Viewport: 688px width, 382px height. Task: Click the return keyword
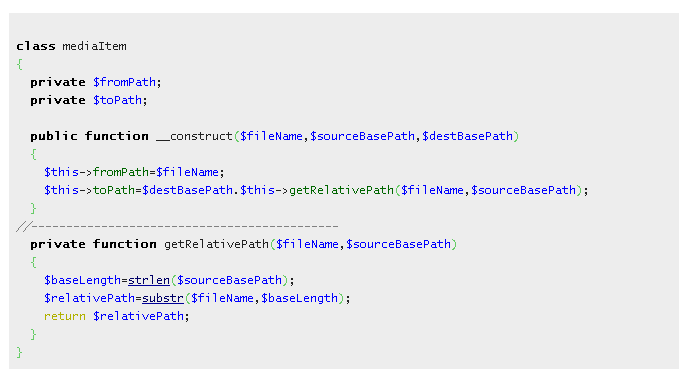pos(64,316)
